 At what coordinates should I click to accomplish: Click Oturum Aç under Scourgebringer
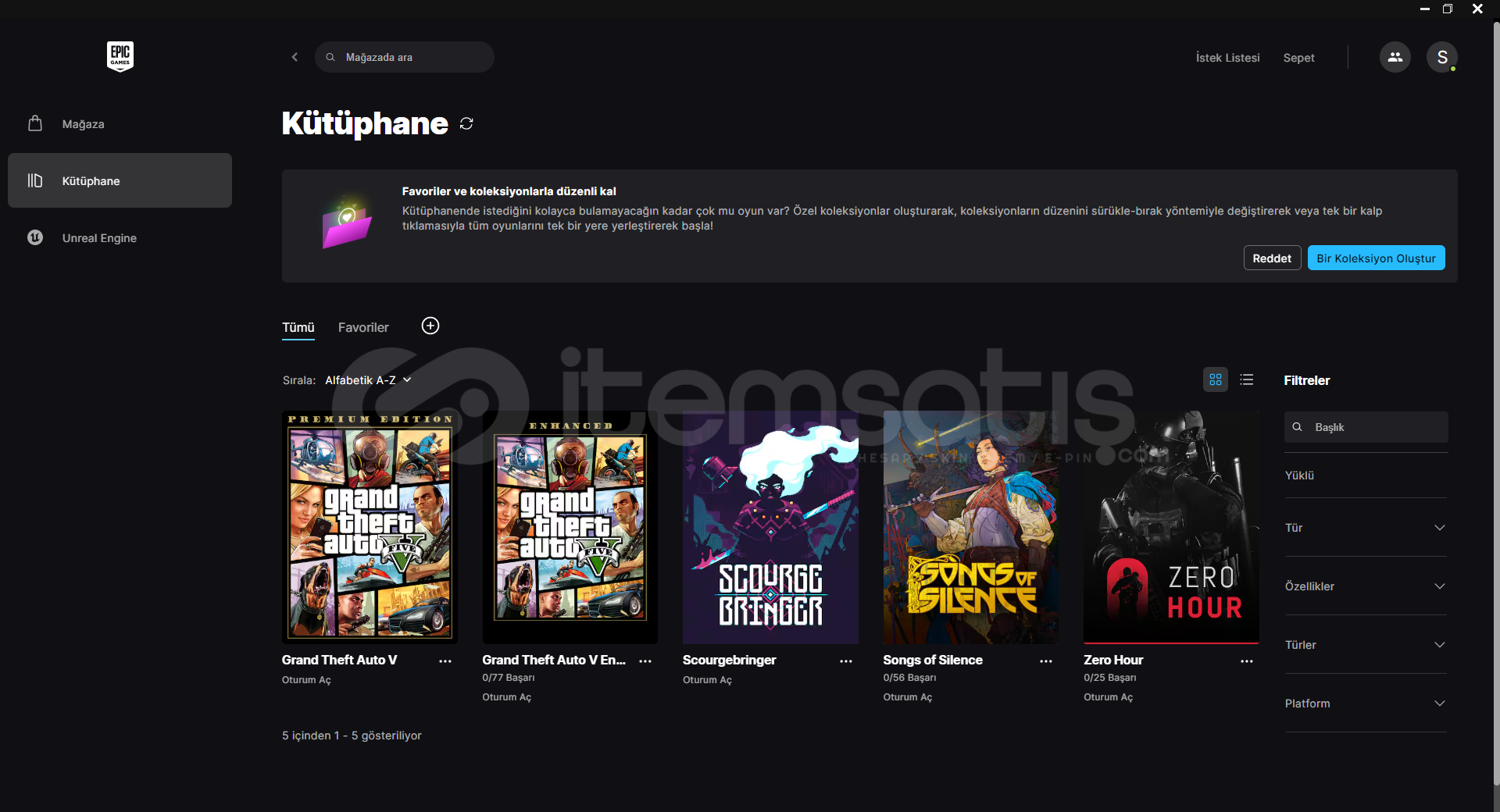click(707, 680)
